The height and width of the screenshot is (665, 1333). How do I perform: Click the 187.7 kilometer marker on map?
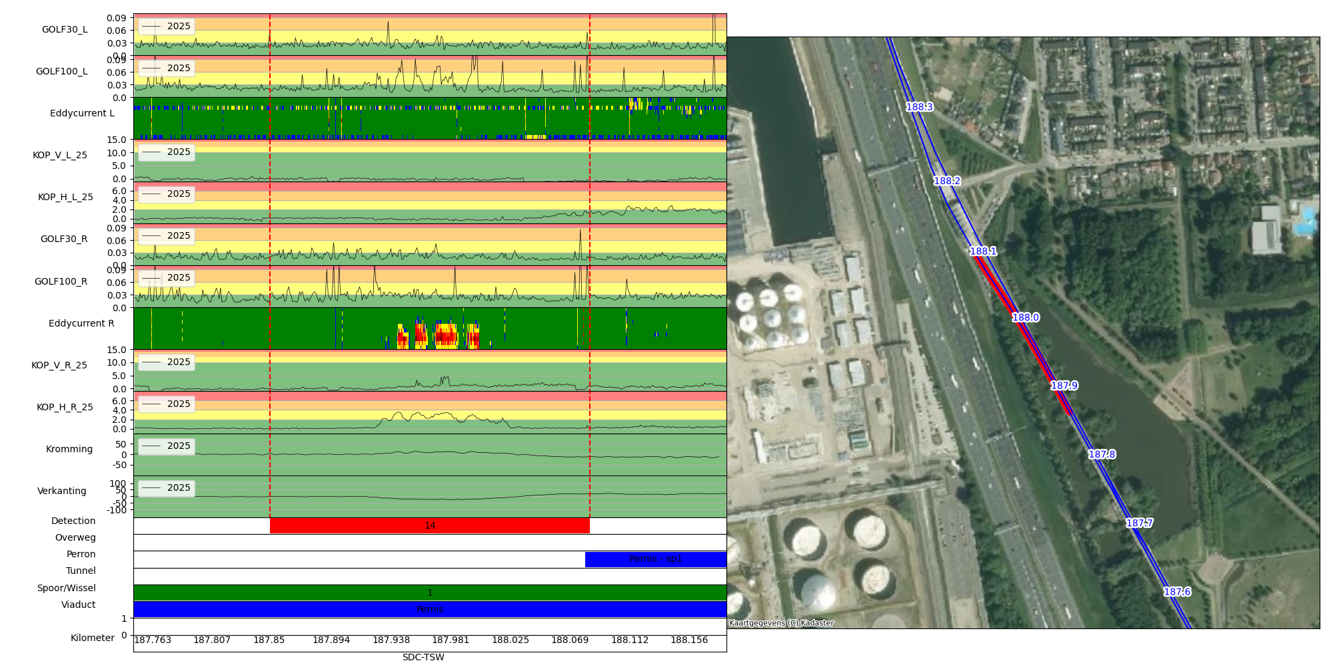1140,523
